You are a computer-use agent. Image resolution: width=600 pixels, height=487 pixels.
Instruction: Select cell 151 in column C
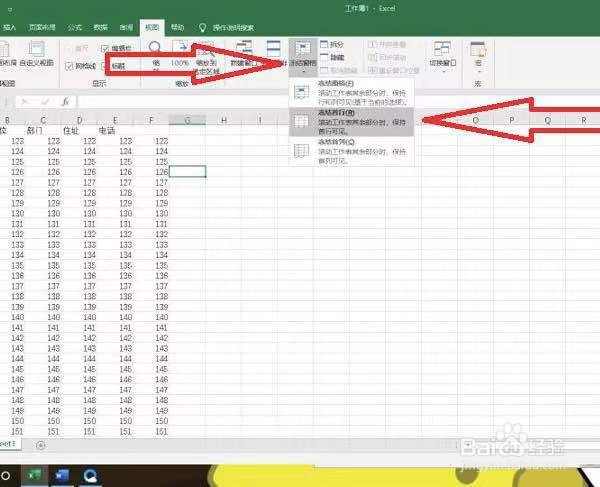43,432
